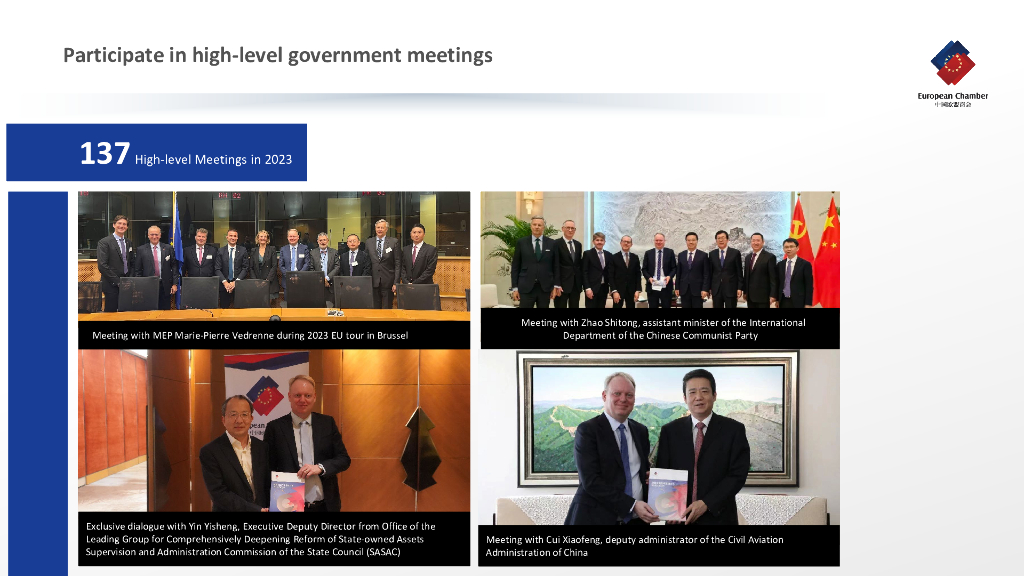Image resolution: width=1024 pixels, height=576 pixels.
Task: Click the booklet held in SASAC photo
Action: tap(287, 491)
